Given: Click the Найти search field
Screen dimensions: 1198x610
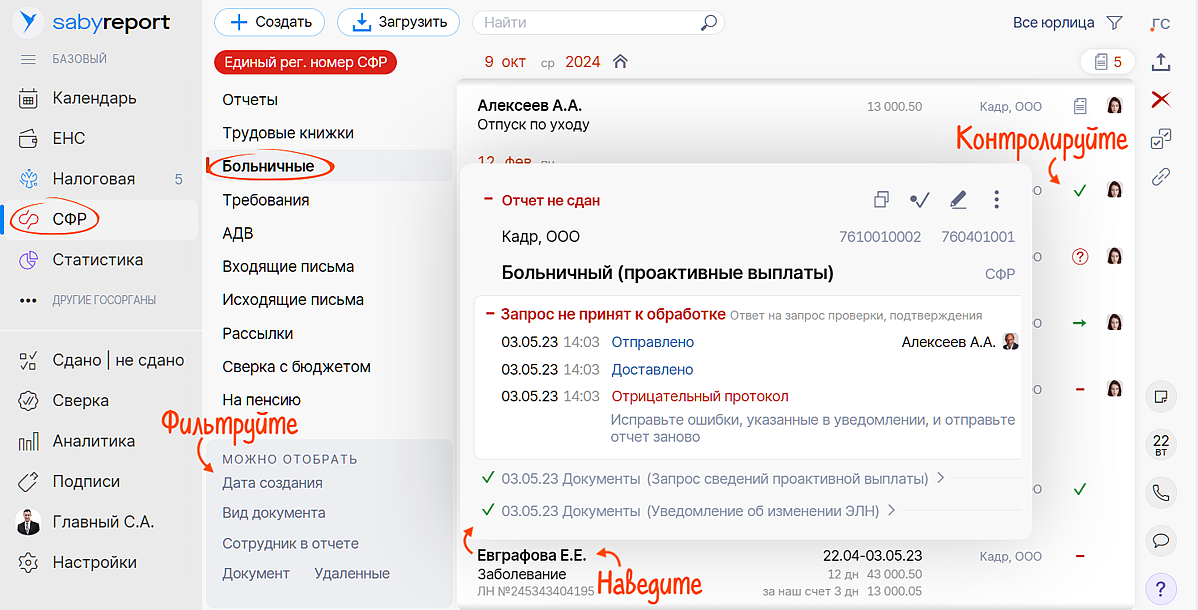Looking at the screenshot, I should 590,22.
